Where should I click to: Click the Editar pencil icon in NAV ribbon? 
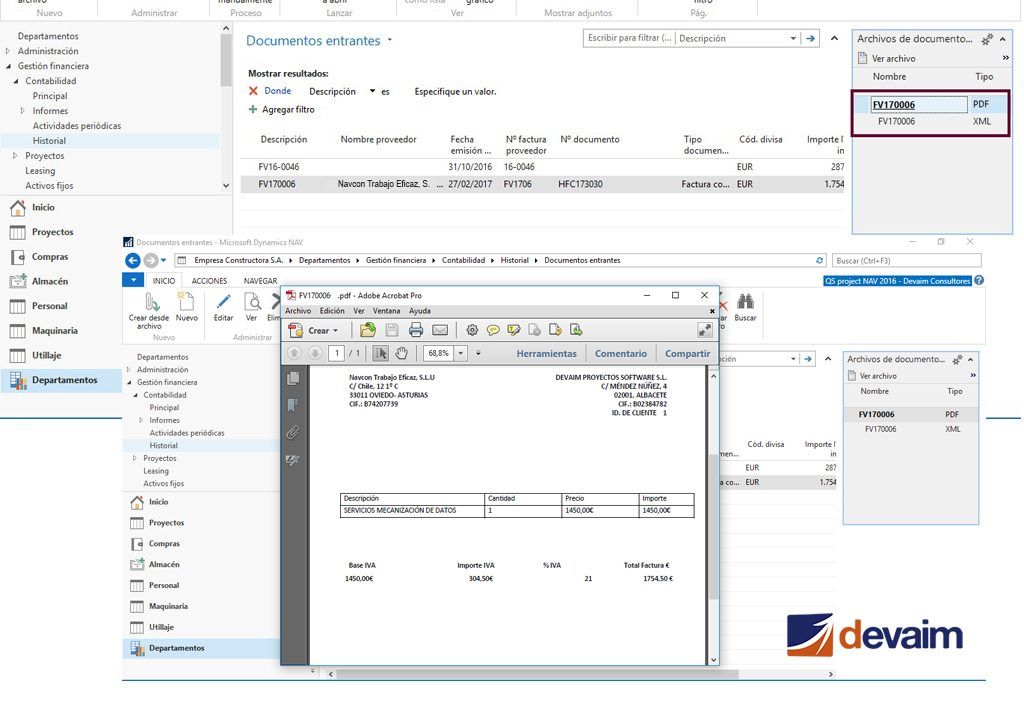click(x=223, y=307)
